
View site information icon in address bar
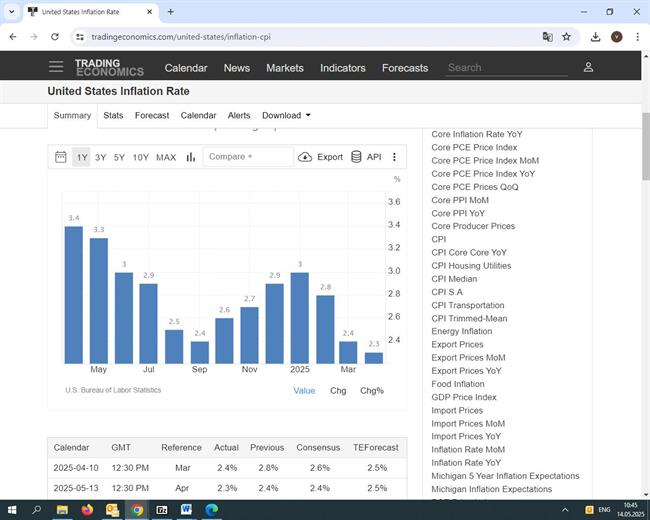[x=80, y=37]
